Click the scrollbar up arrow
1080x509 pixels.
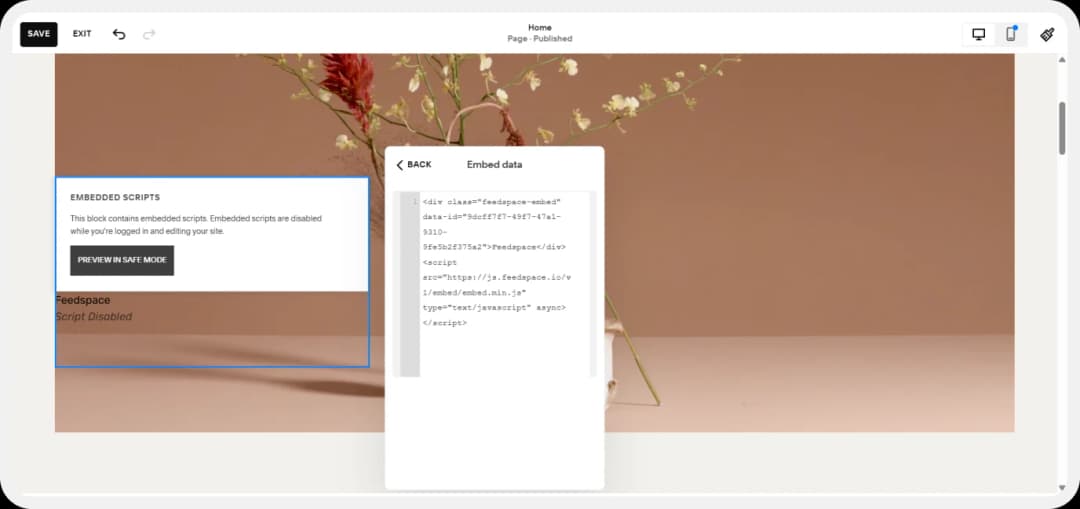[1062, 61]
